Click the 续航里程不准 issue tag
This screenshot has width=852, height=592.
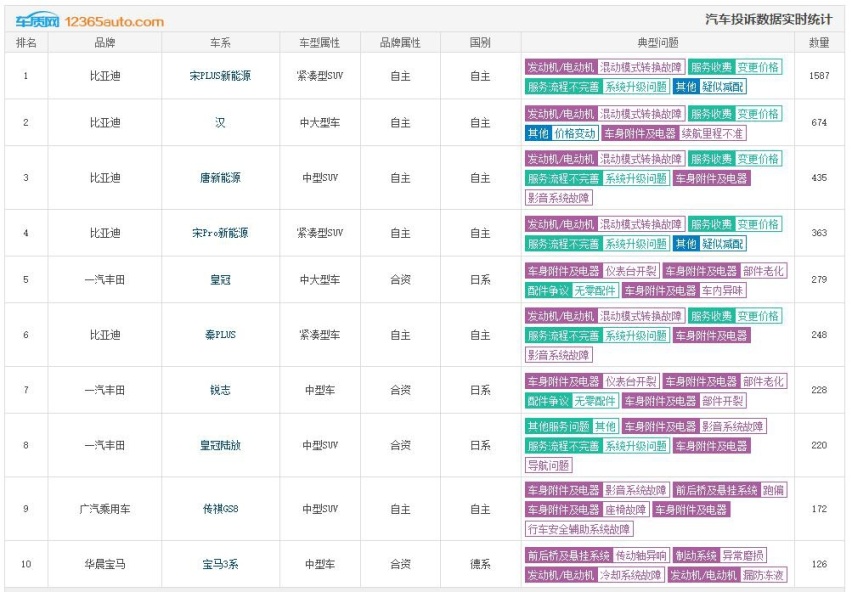click(712, 134)
